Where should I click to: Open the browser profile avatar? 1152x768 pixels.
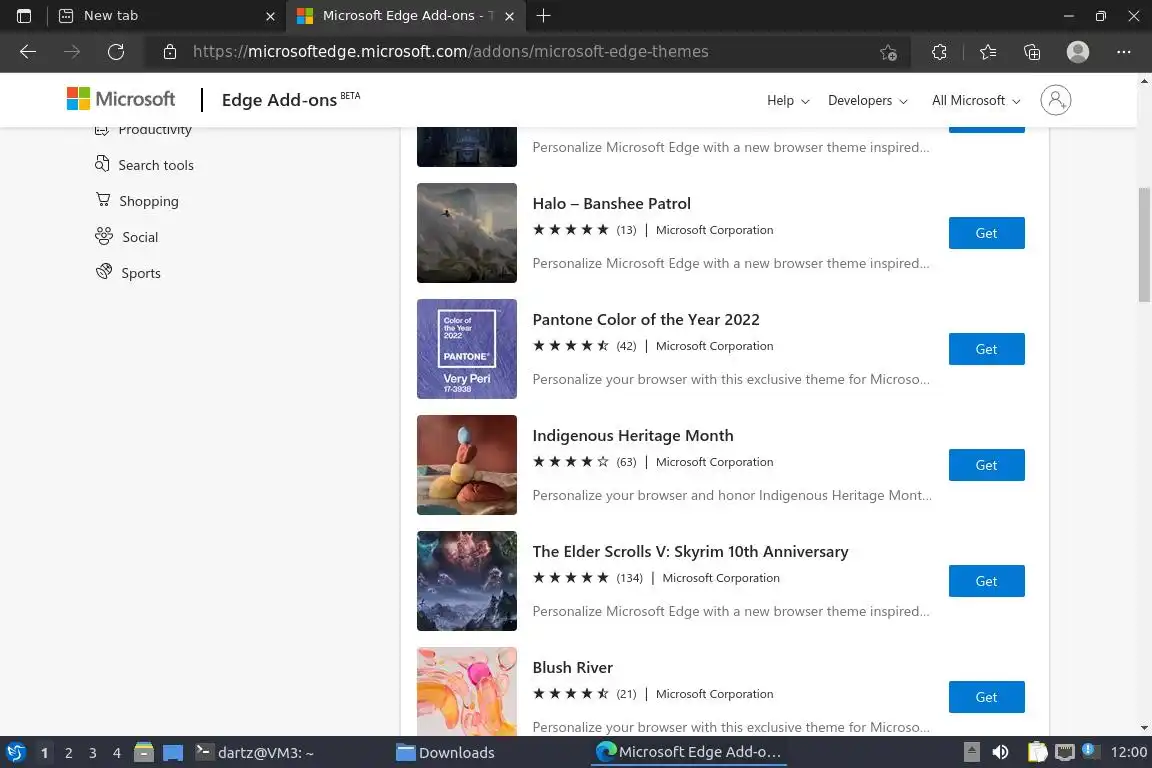pos(1078,52)
